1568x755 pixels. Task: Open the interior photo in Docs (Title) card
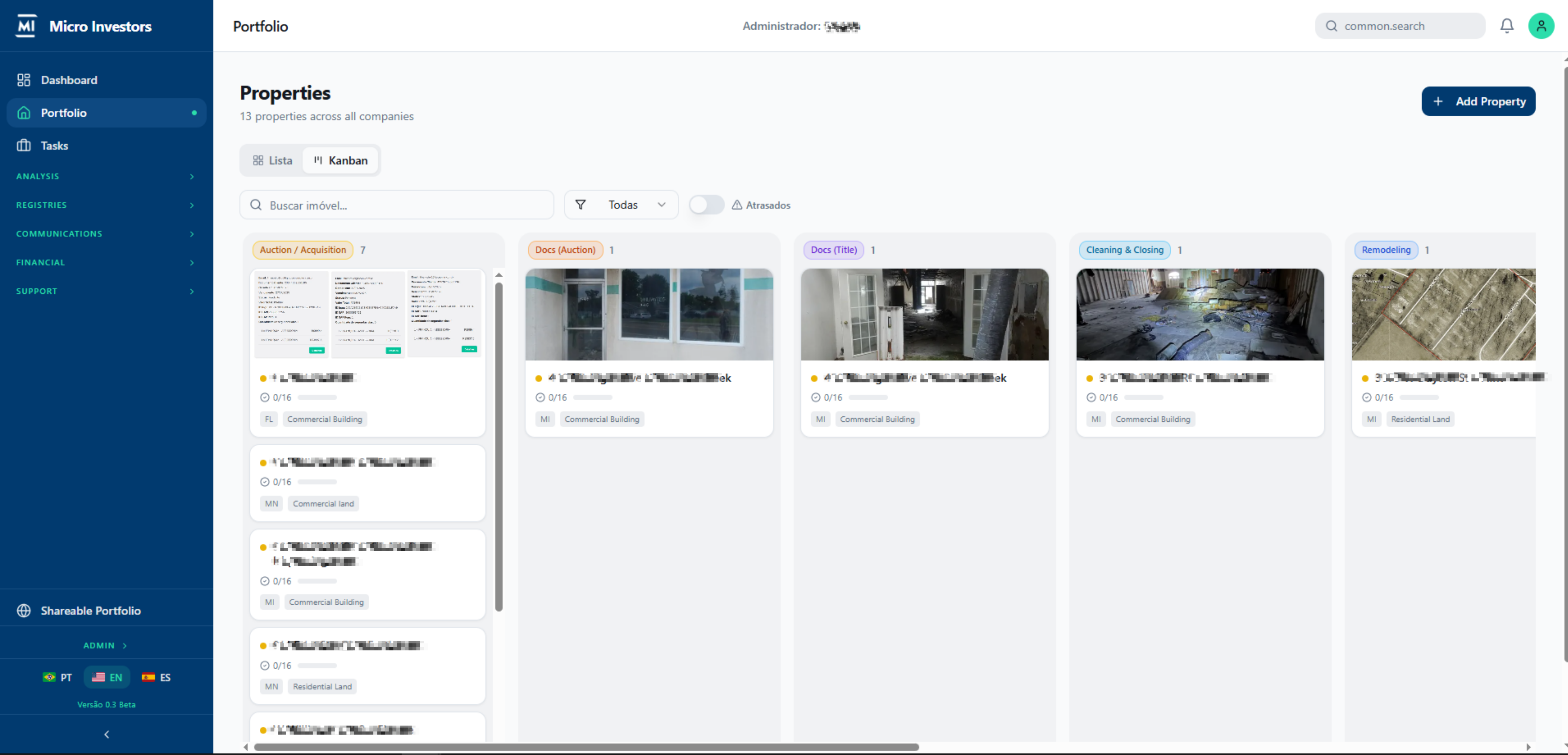(924, 314)
